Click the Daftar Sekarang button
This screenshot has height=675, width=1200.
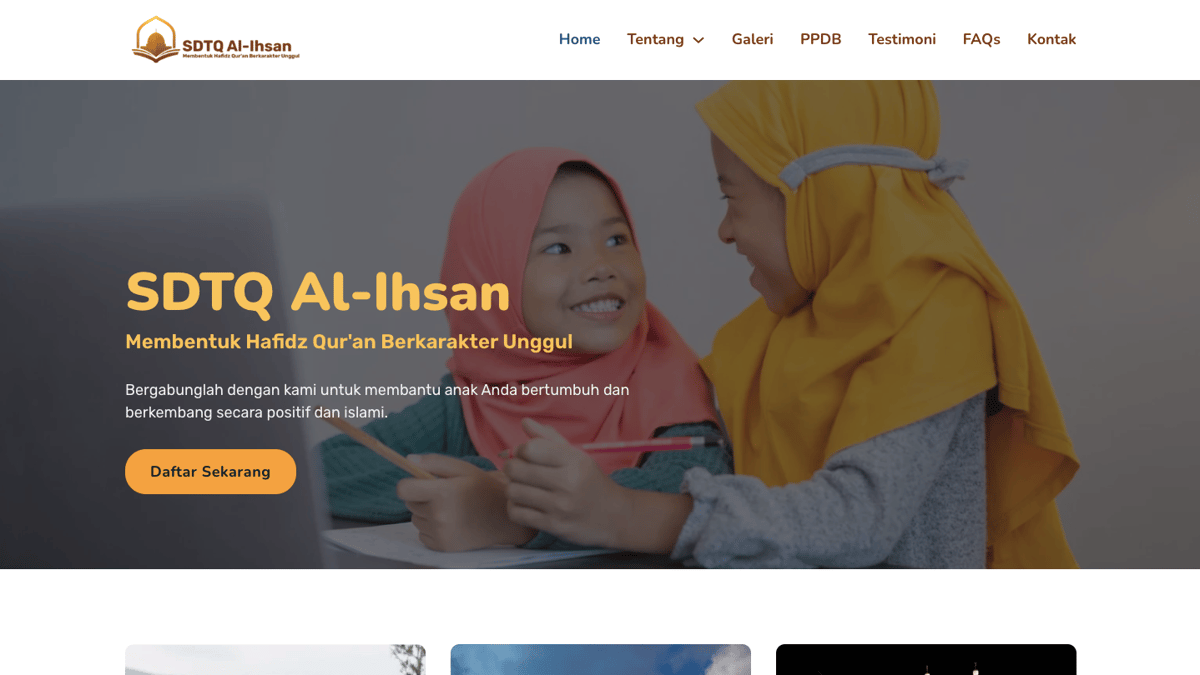pyautogui.click(x=210, y=471)
